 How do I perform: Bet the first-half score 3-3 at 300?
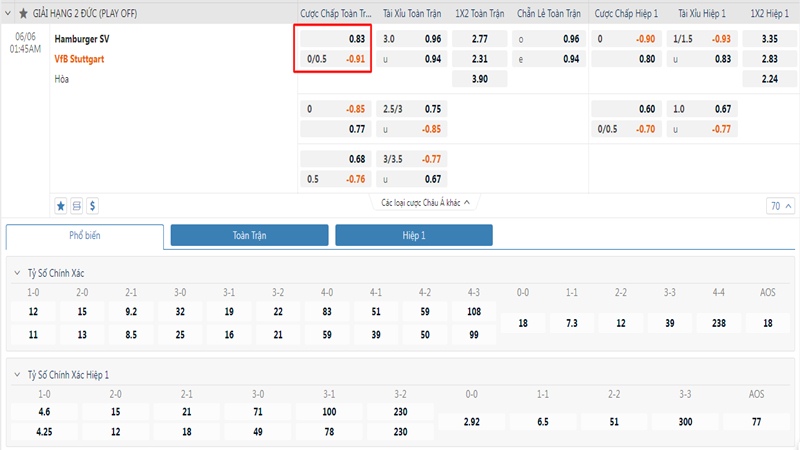click(x=685, y=422)
